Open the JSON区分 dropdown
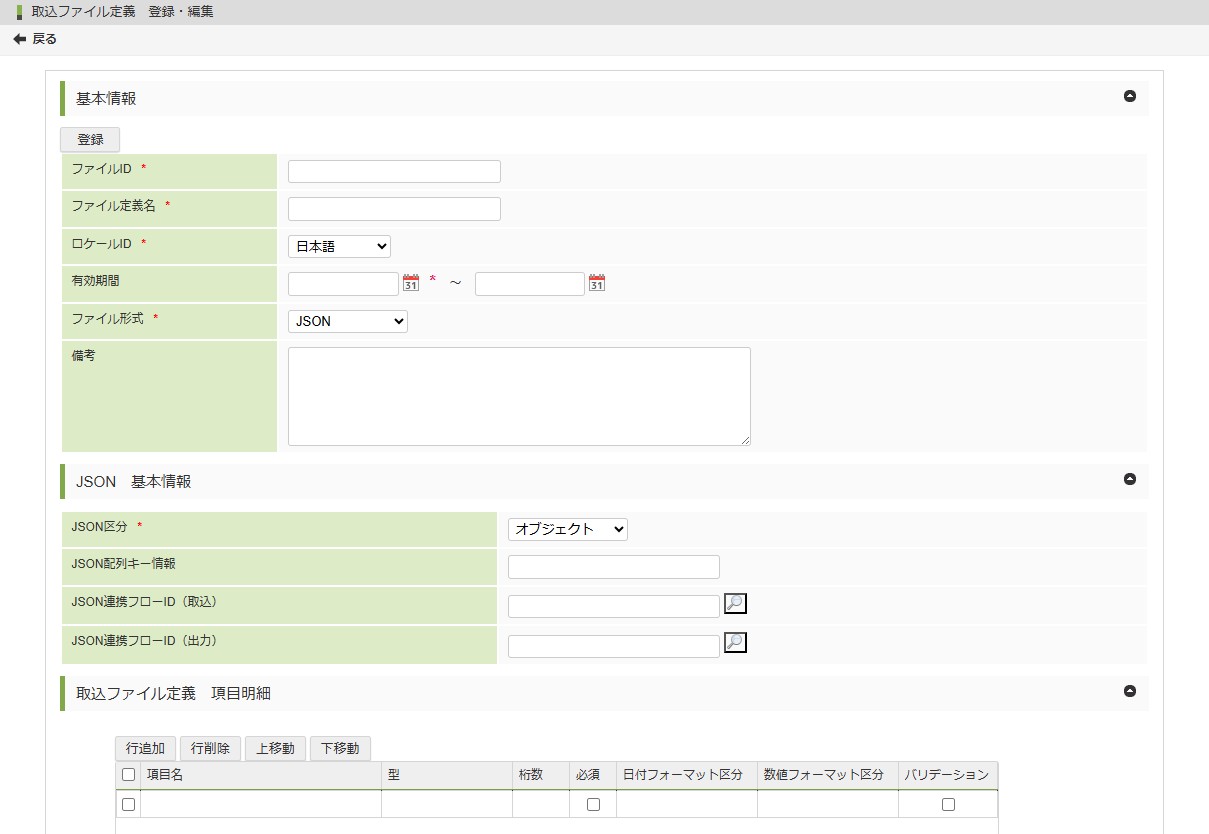Image resolution: width=1209 pixels, height=834 pixels. click(567, 529)
